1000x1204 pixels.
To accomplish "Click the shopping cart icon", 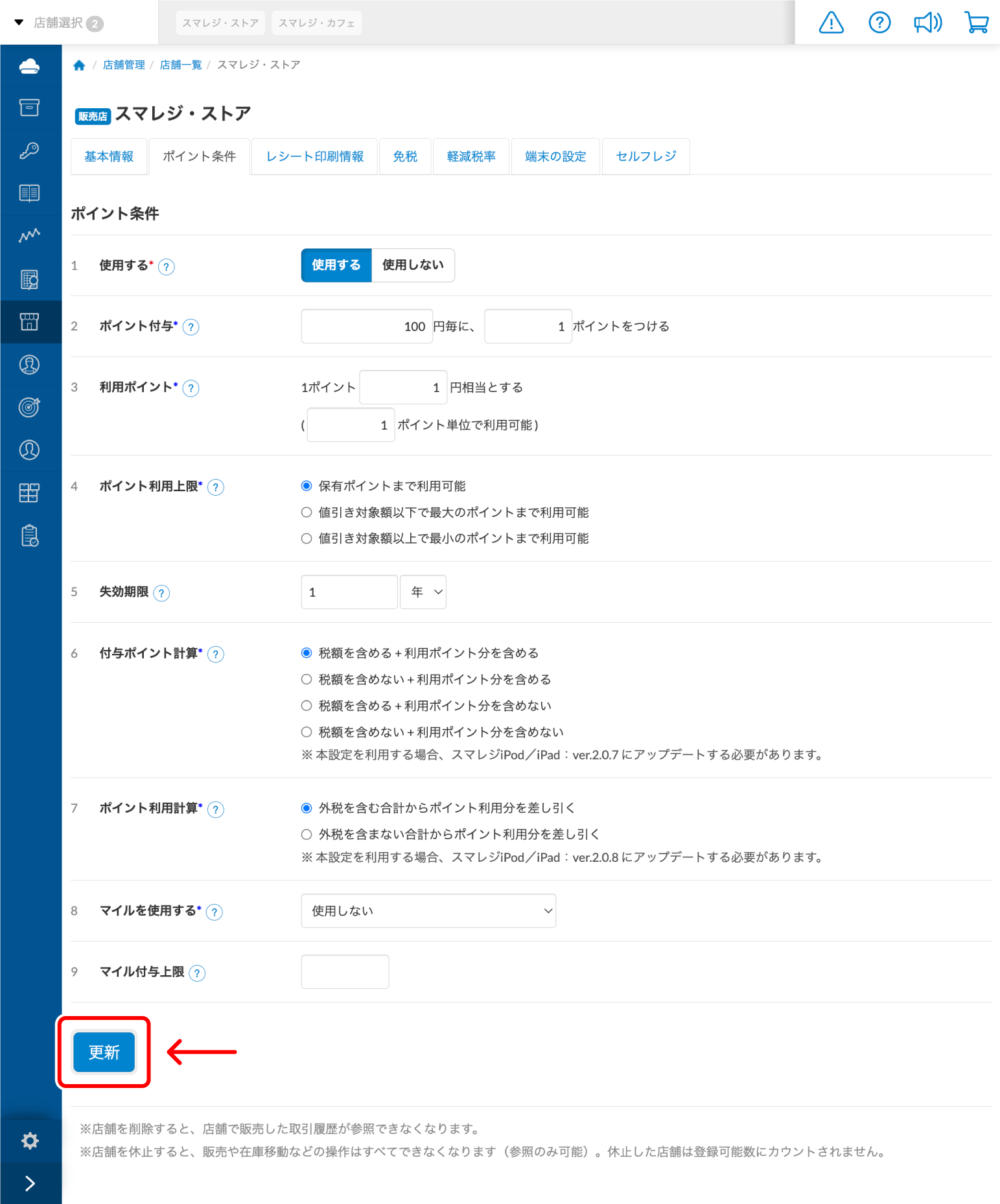I will click(976, 23).
